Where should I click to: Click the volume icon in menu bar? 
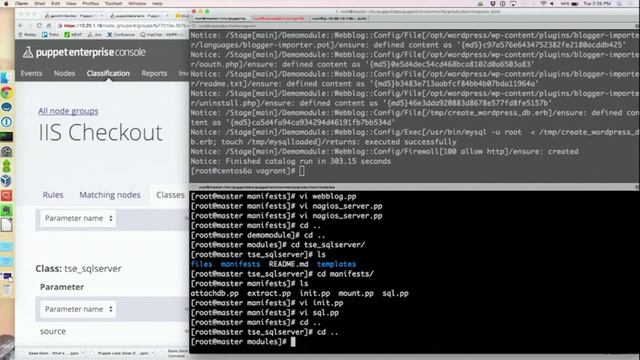pos(552,3)
